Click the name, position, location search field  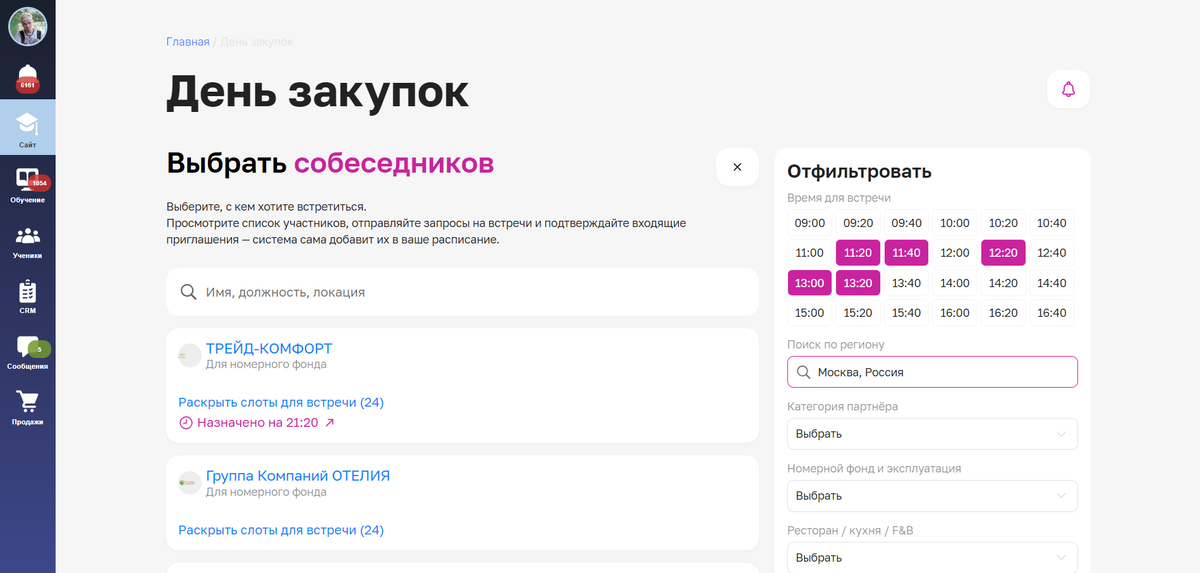[x=462, y=292]
